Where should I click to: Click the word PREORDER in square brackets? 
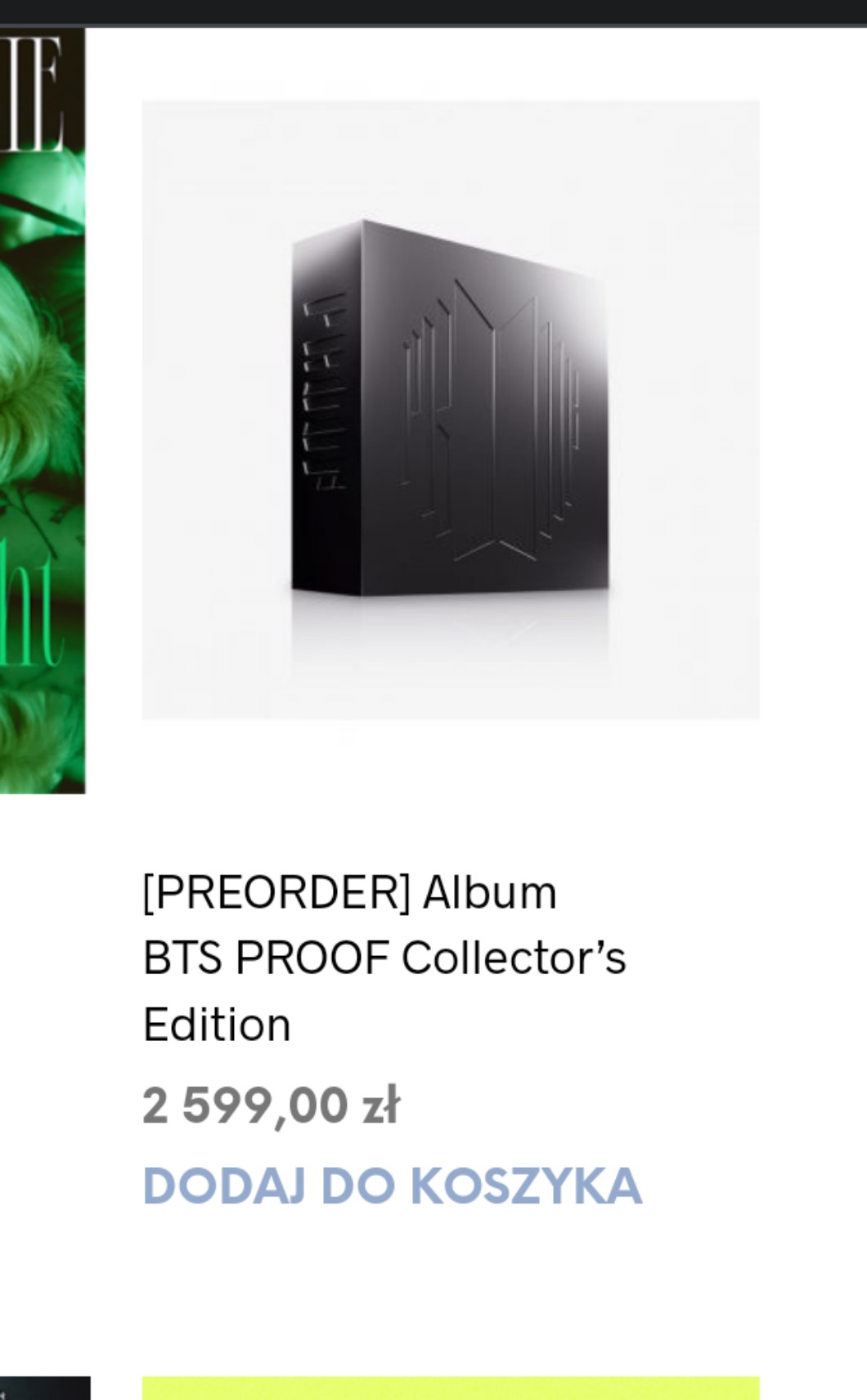276,892
